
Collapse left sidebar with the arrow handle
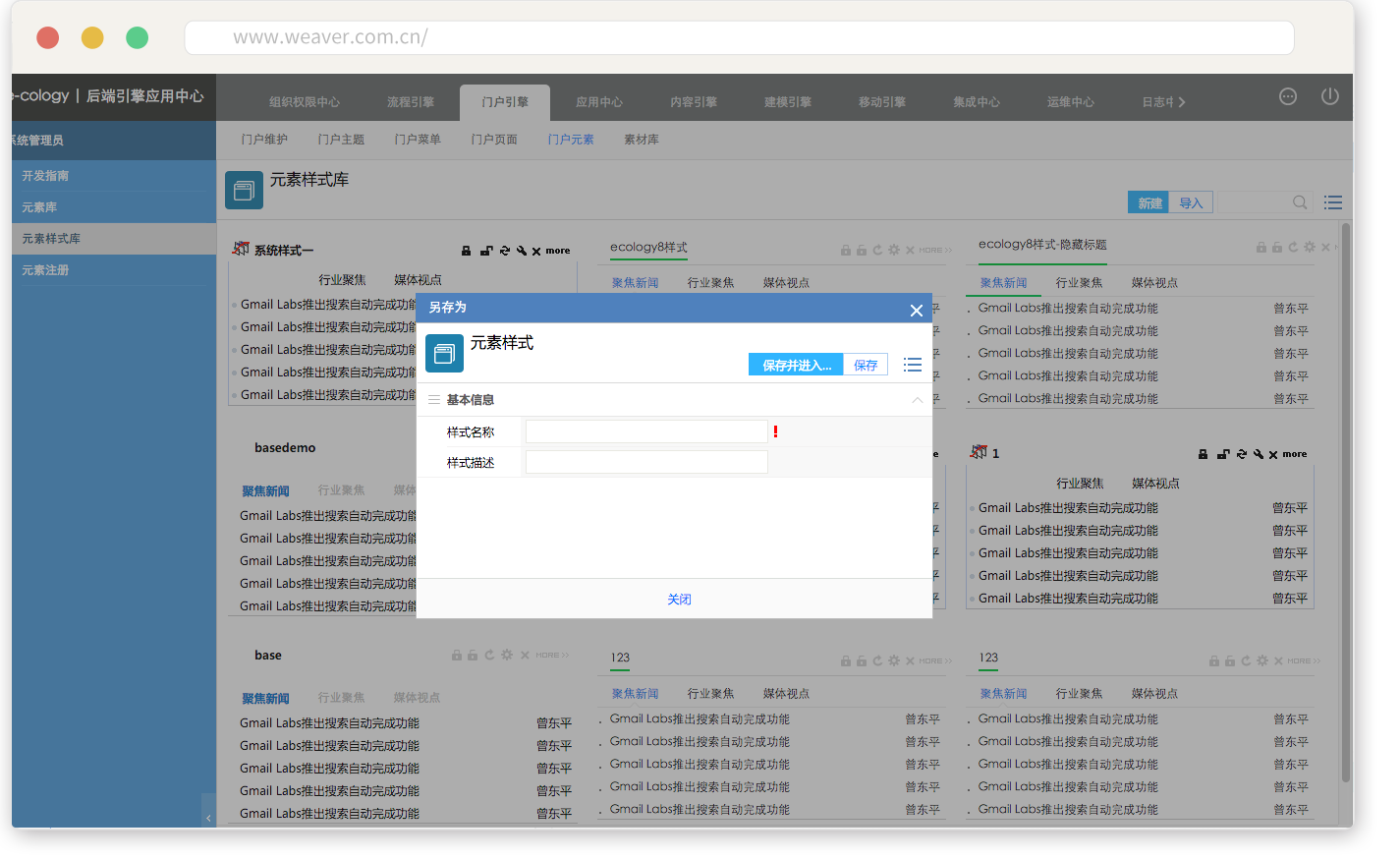208,818
